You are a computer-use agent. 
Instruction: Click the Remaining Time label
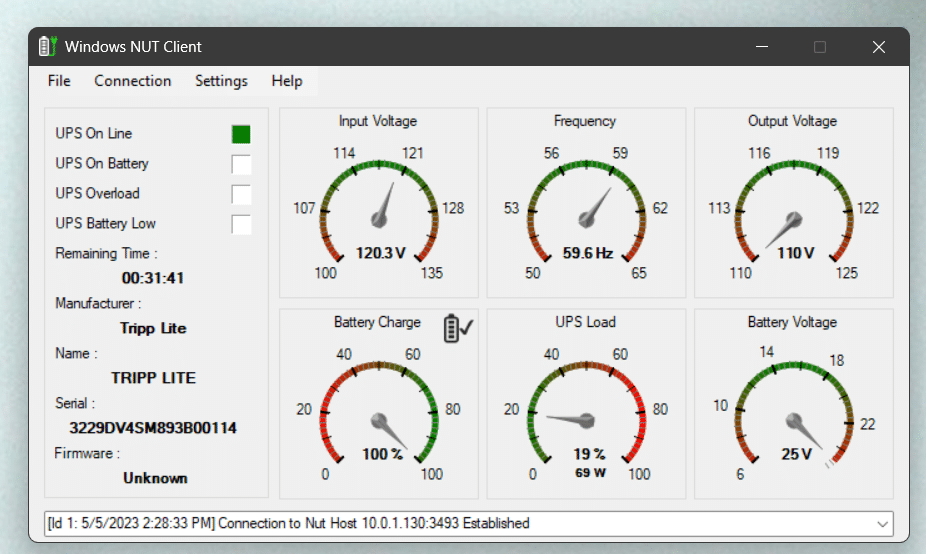(106, 253)
